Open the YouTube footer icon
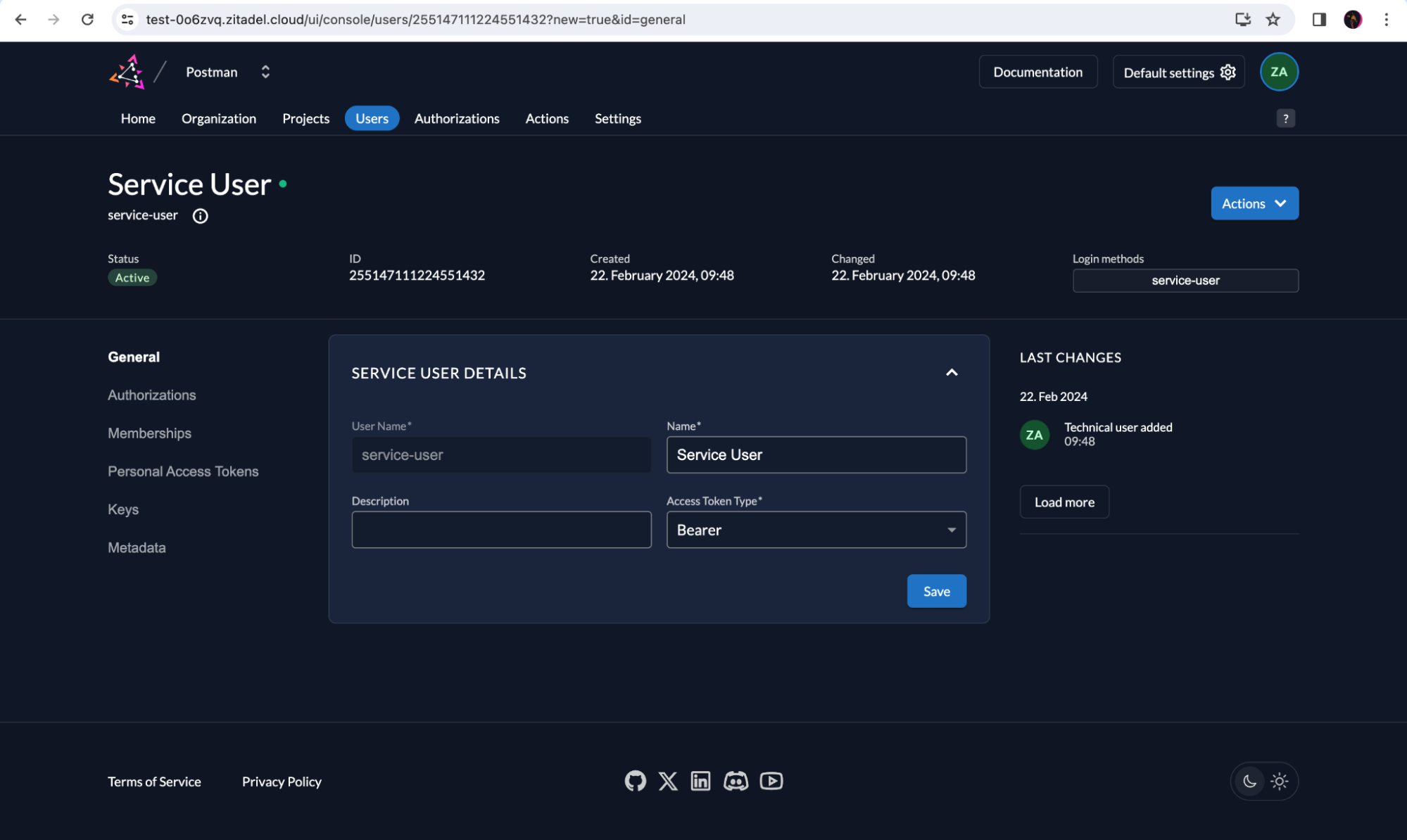 [x=771, y=781]
